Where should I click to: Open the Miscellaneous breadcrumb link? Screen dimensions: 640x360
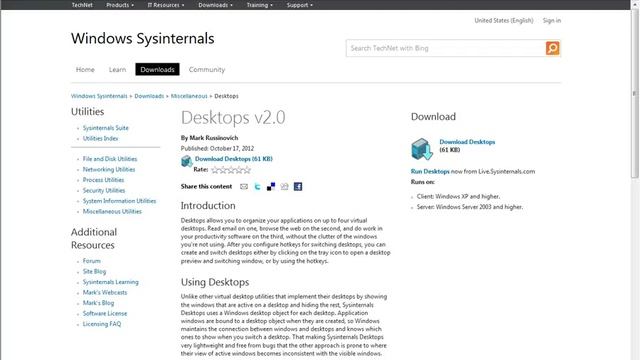pos(189,96)
